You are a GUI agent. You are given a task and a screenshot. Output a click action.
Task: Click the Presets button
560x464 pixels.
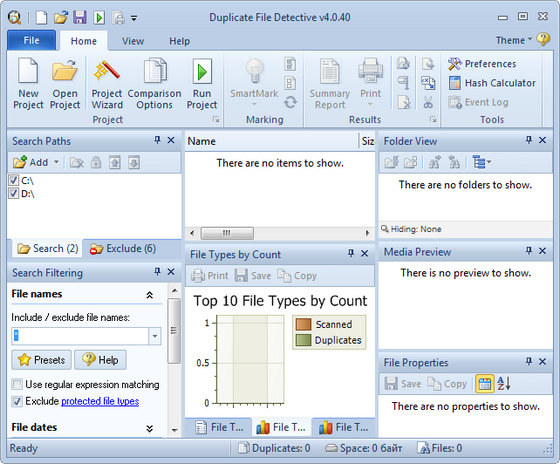pyautogui.click(x=41, y=360)
